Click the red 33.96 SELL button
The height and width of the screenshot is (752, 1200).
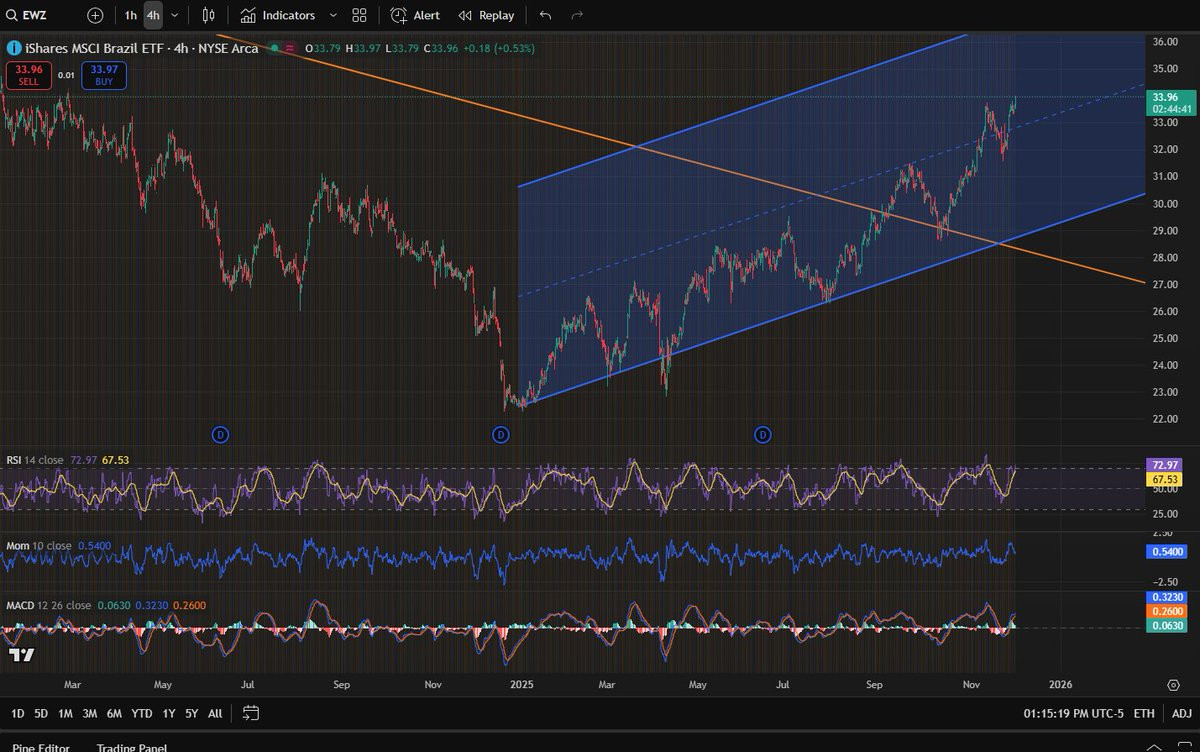click(29, 75)
